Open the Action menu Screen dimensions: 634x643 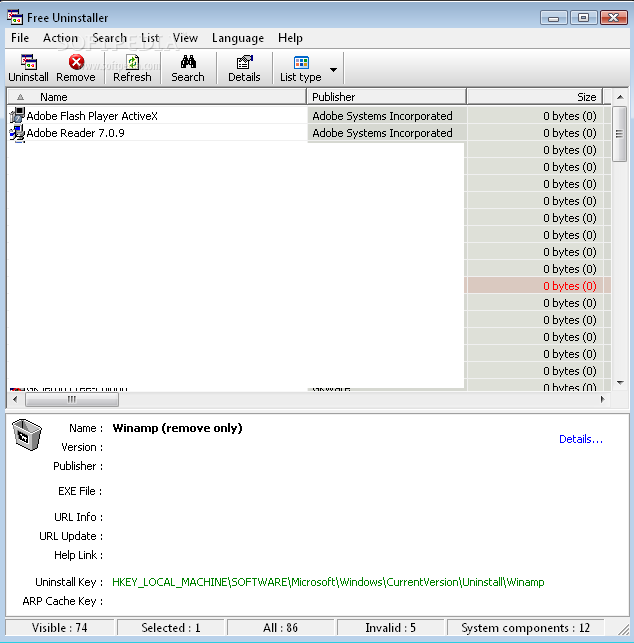coord(60,38)
